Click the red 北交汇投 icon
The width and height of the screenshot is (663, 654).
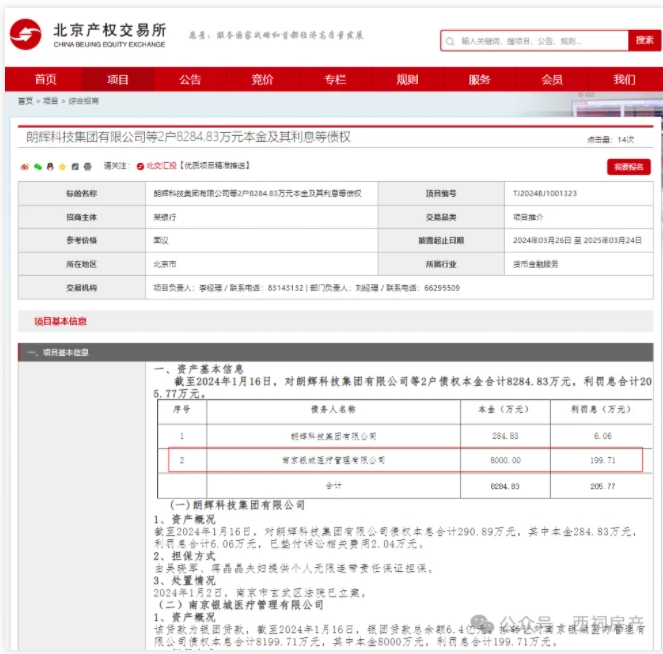[x=140, y=167]
